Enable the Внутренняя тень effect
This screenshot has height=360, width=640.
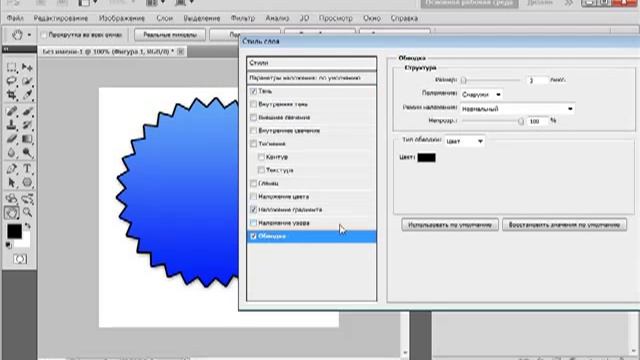pyautogui.click(x=253, y=104)
